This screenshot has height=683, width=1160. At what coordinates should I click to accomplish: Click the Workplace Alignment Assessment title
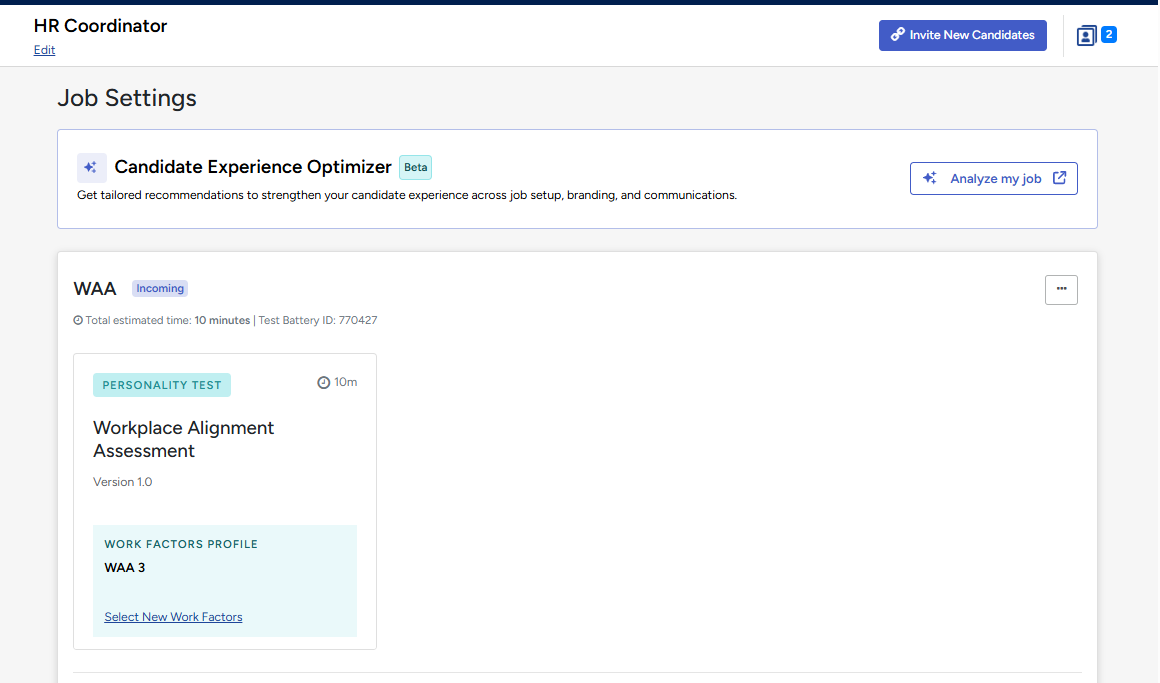click(183, 440)
